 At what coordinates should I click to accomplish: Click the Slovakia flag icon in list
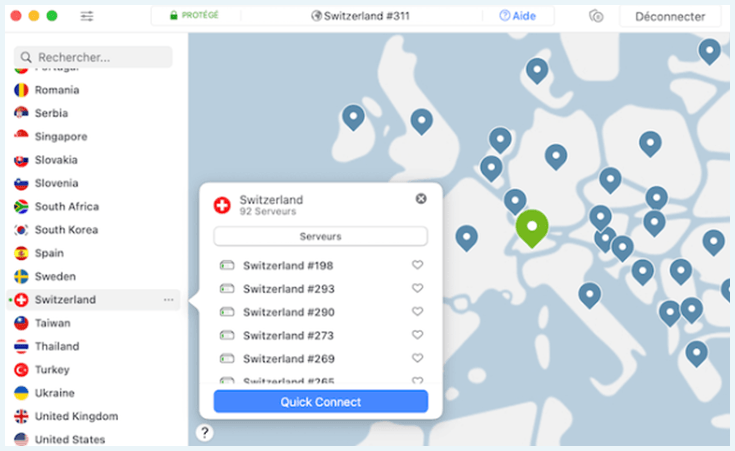click(x=21, y=161)
